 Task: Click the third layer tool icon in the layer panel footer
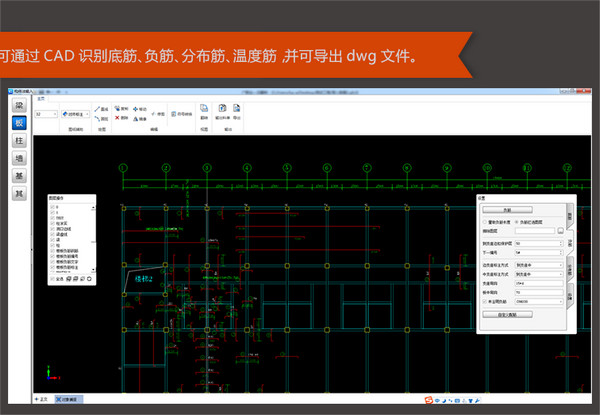click(x=83, y=279)
